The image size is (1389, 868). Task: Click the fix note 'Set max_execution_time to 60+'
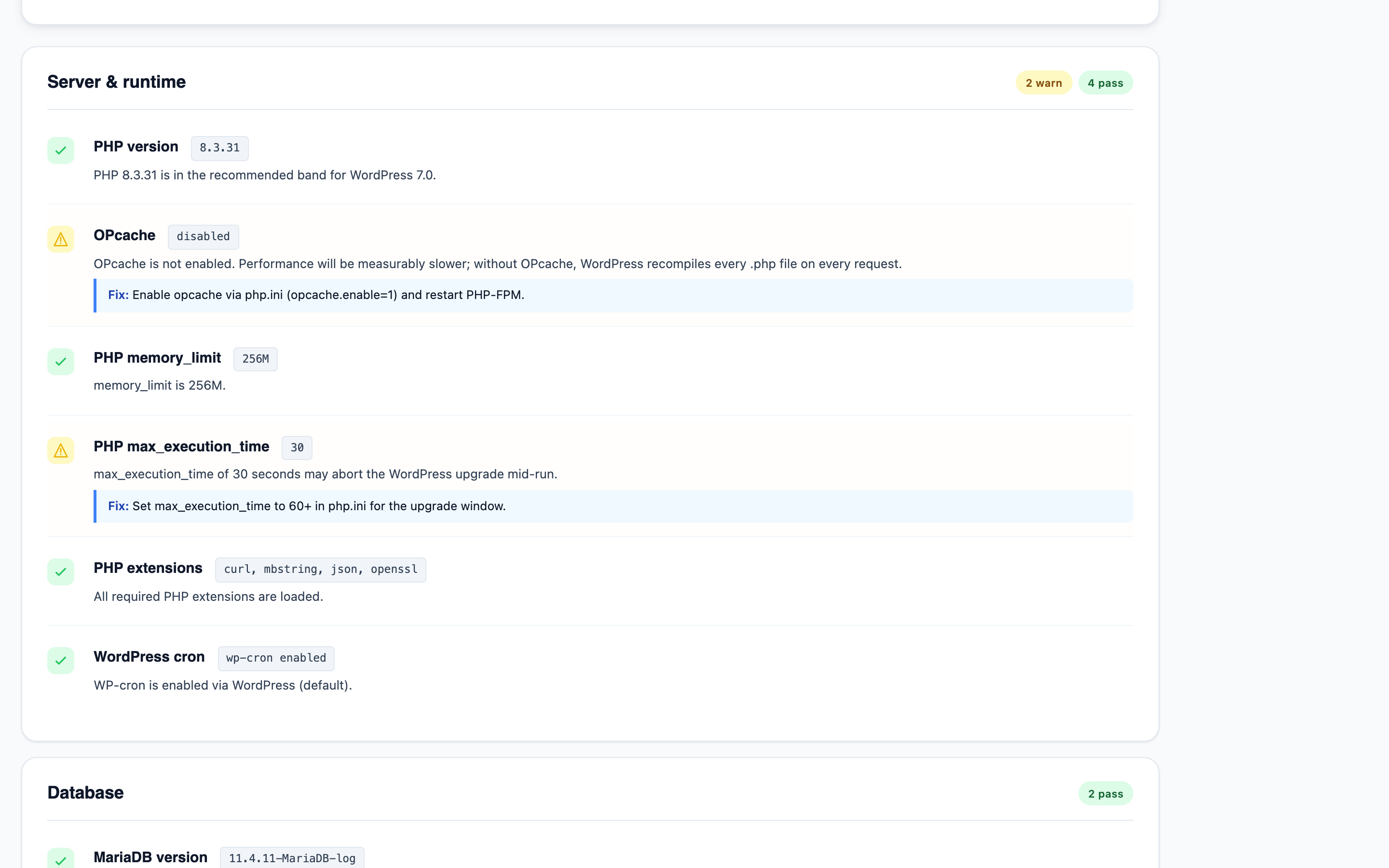[613, 506]
